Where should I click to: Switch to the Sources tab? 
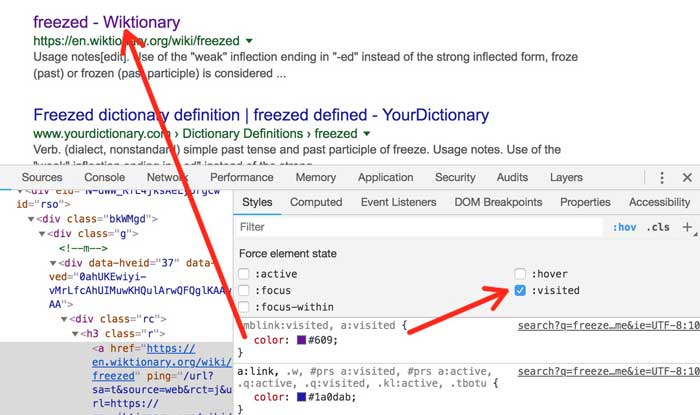42,177
